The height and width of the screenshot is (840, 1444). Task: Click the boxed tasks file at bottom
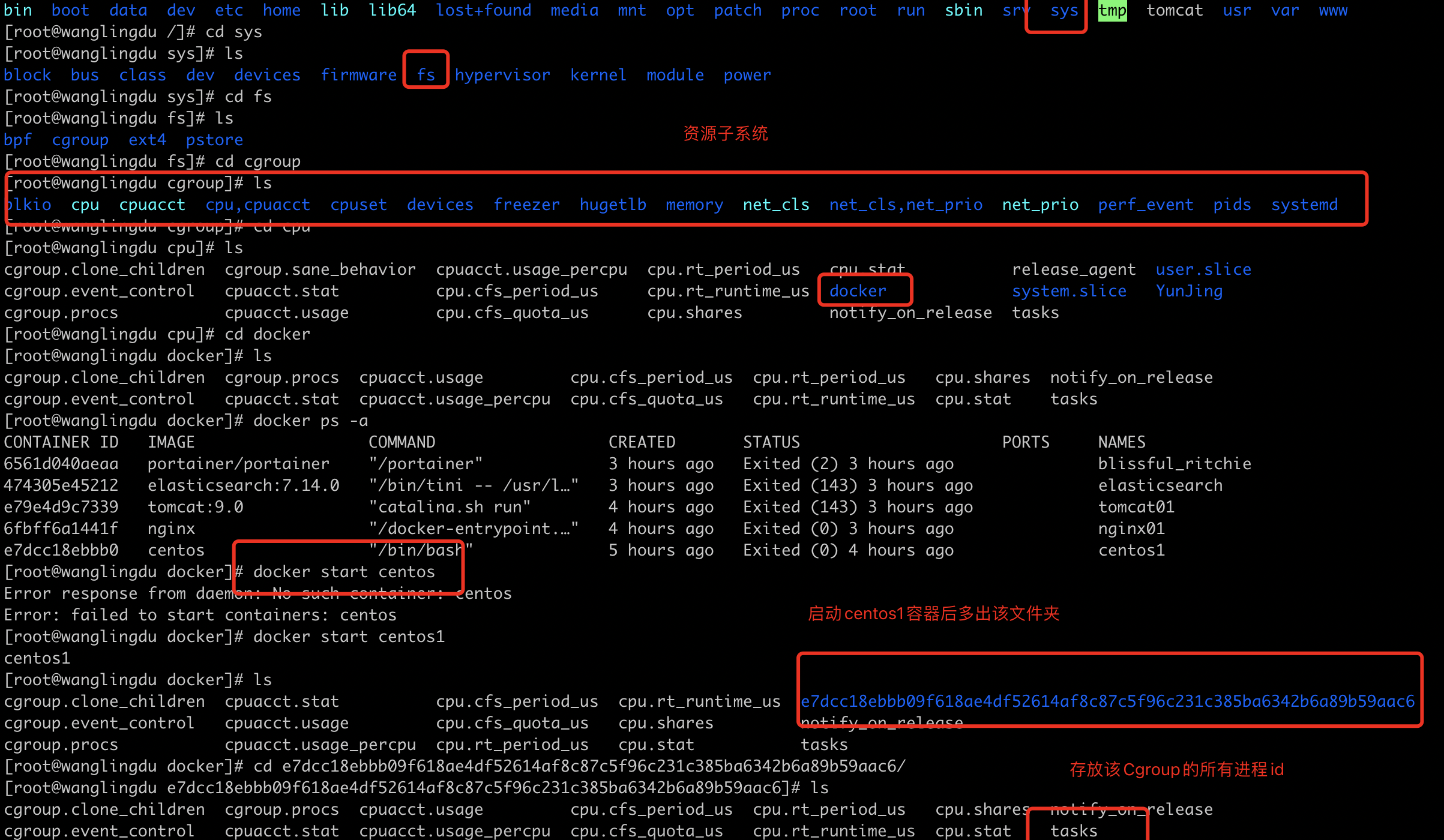[1073, 831]
